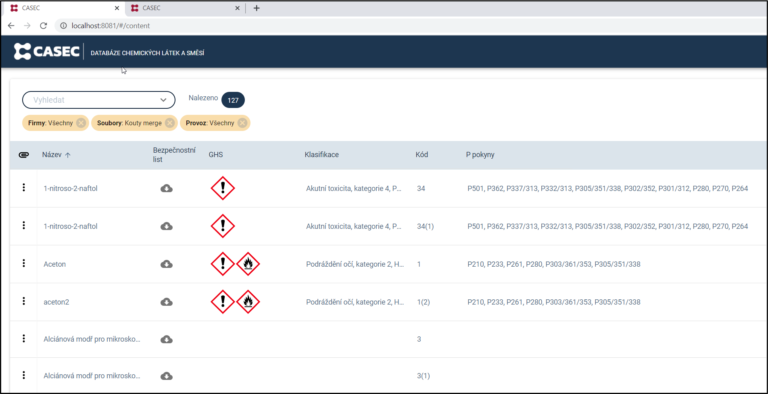Download safety sheet for Alciánová modř code 3

coord(167,339)
